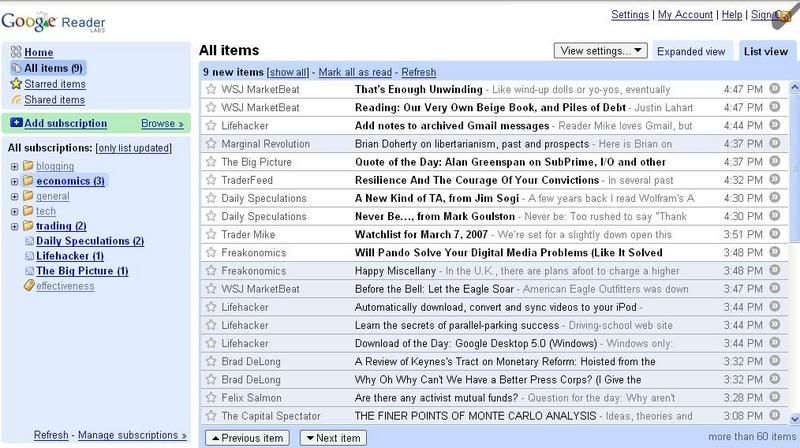Click arrow icon on 'Are there any activist mutual funds' row
The height and width of the screenshot is (448, 800).
[x=774, y=396]
